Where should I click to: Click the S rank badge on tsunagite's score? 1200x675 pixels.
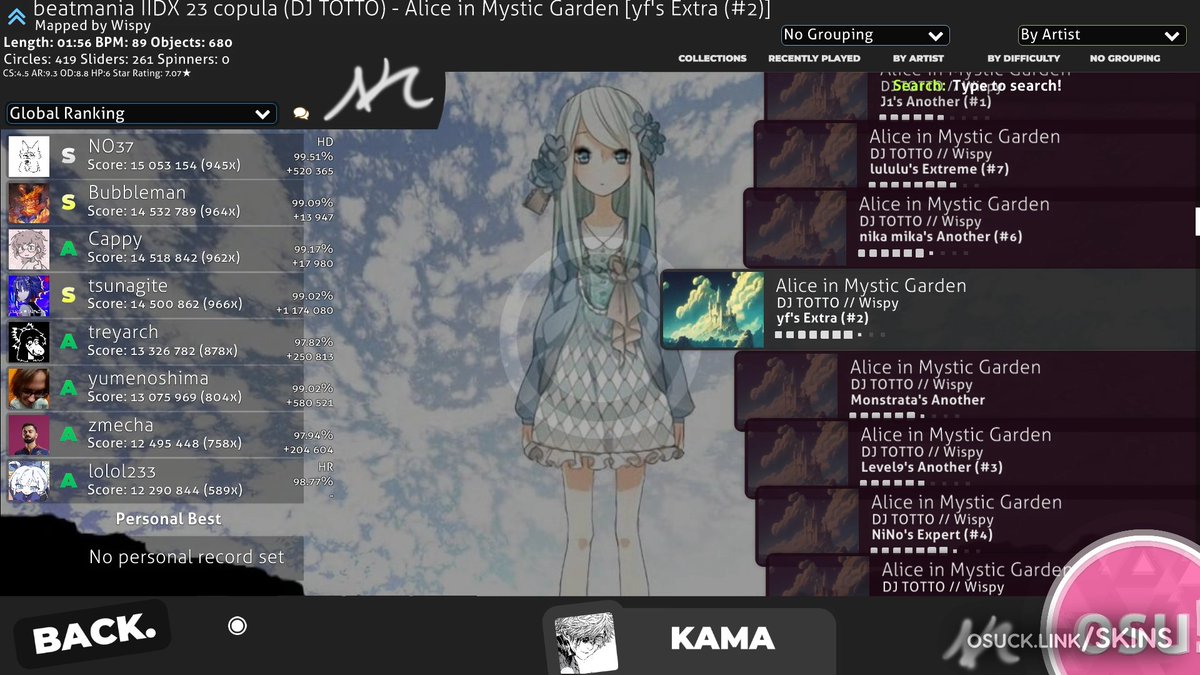68,296
